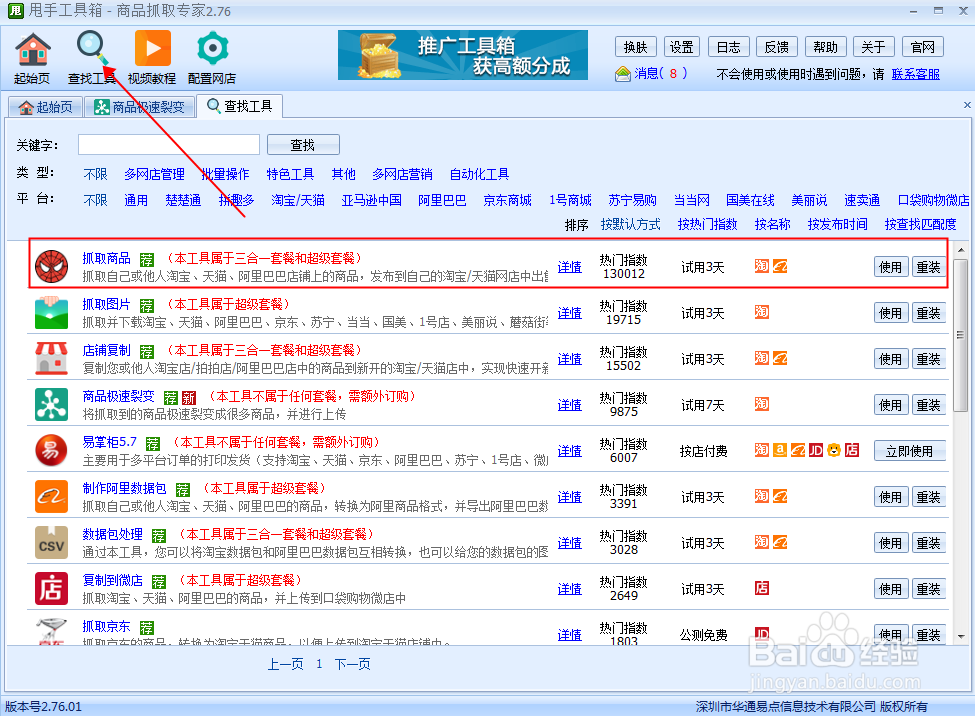Click the 易掌柜5.7 red circle icon

[52, 450]
